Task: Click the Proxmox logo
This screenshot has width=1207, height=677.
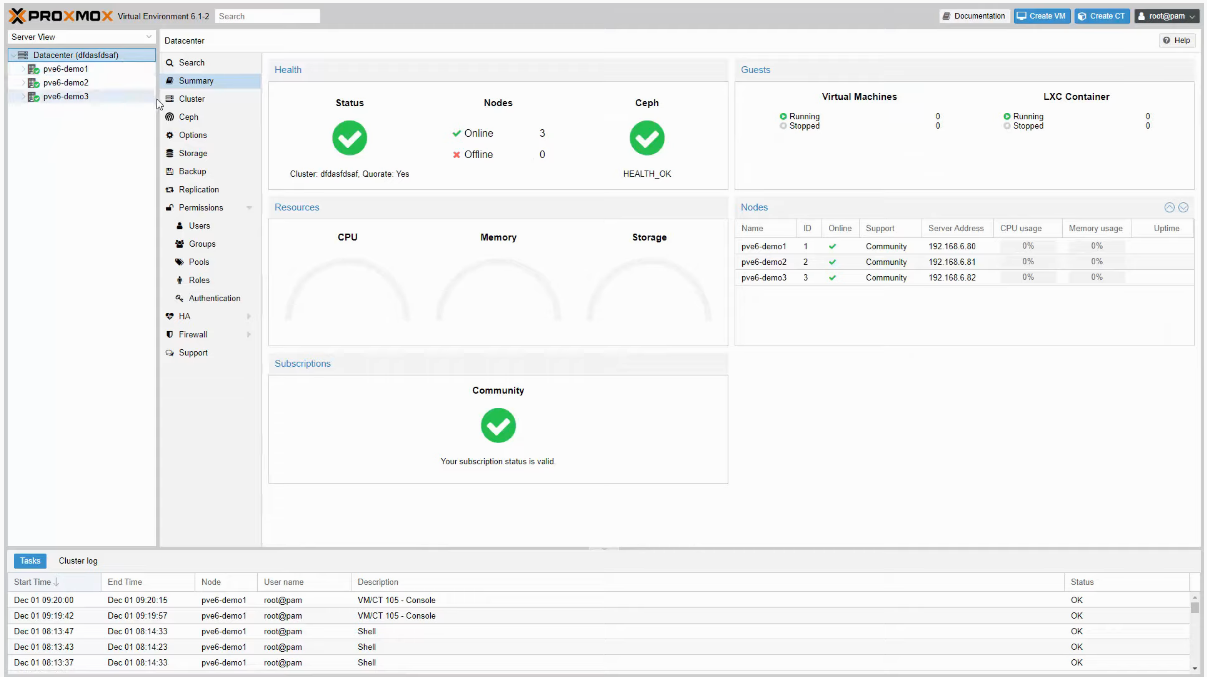Action: click(60, 16)
